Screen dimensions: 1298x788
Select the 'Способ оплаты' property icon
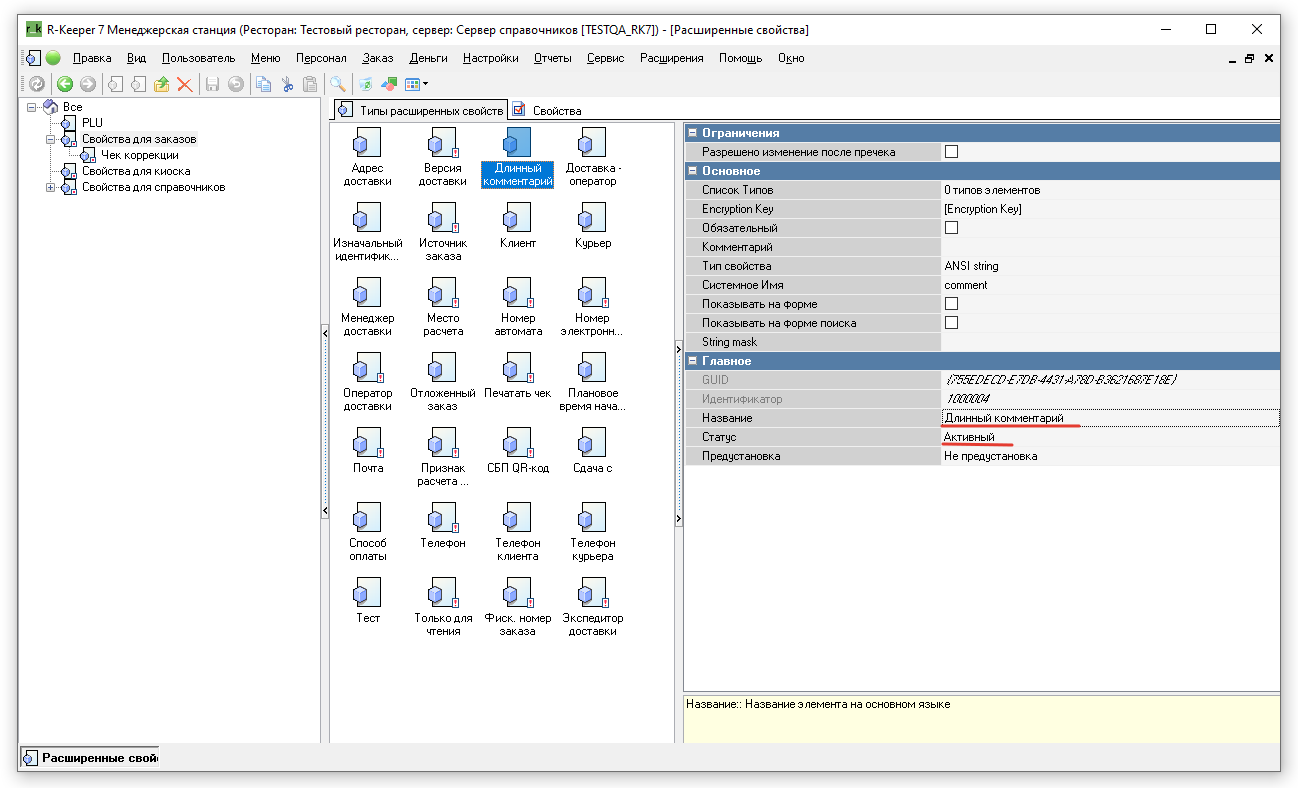[367, 517]
